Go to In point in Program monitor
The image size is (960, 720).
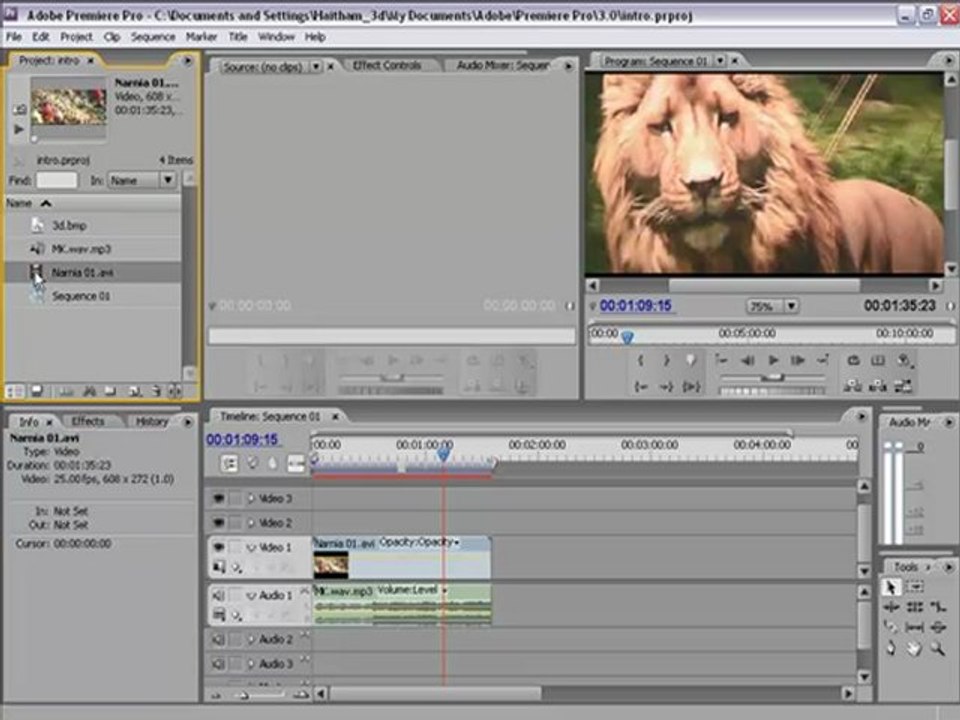tap(641, 386)
